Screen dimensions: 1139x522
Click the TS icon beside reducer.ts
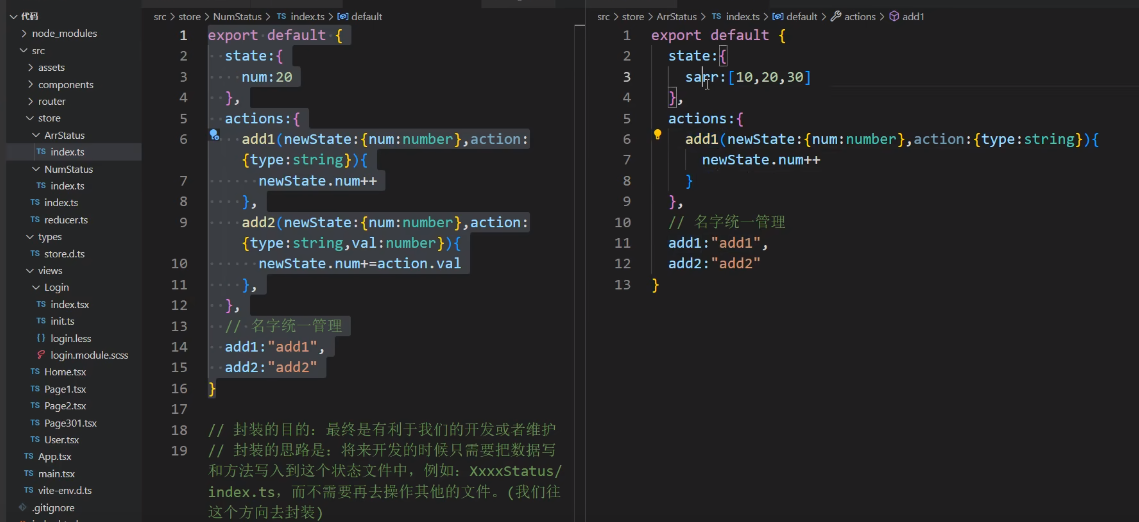[x=35, y=219]
